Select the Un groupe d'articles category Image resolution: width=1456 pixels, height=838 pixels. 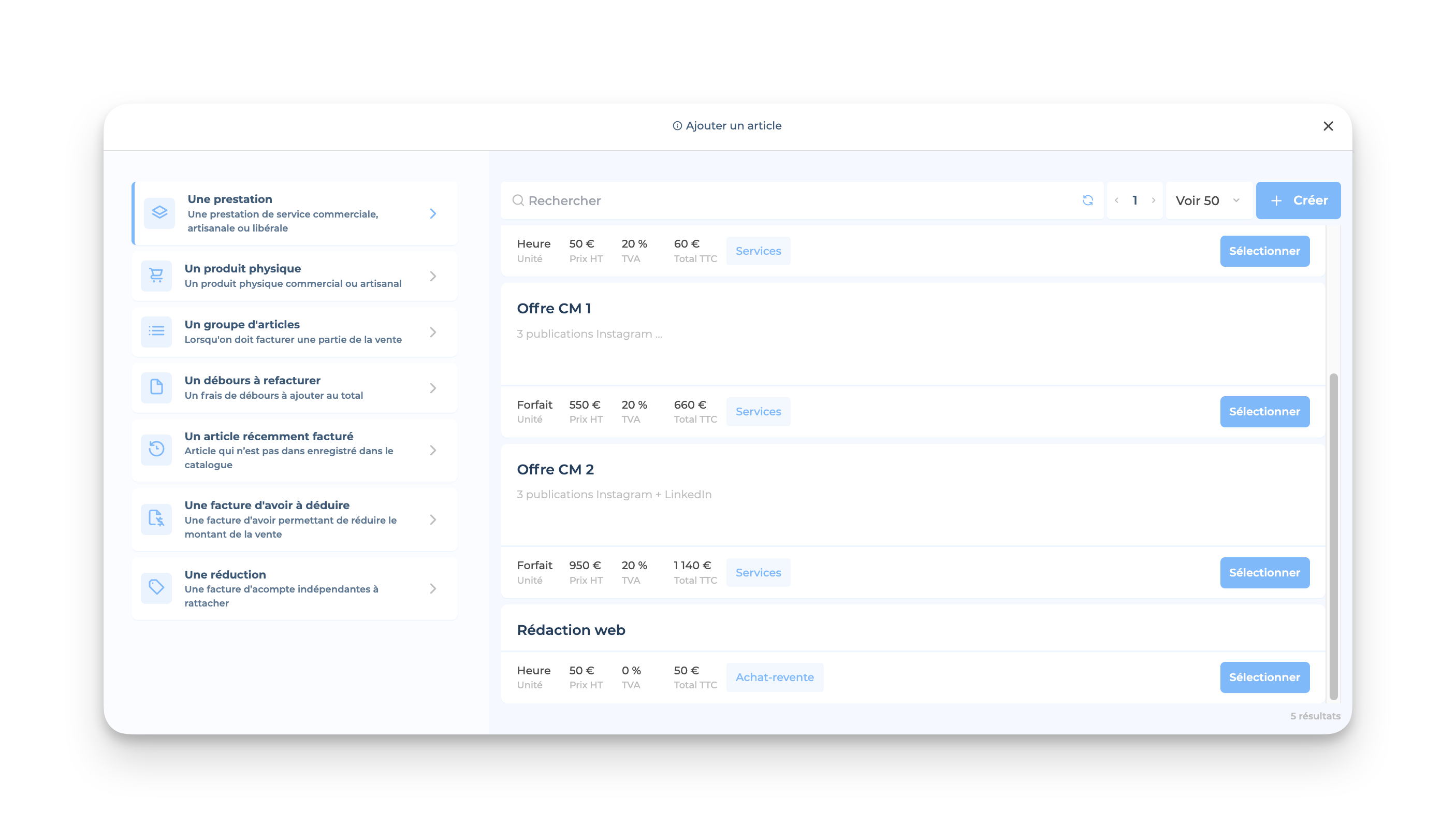[295, 331]
